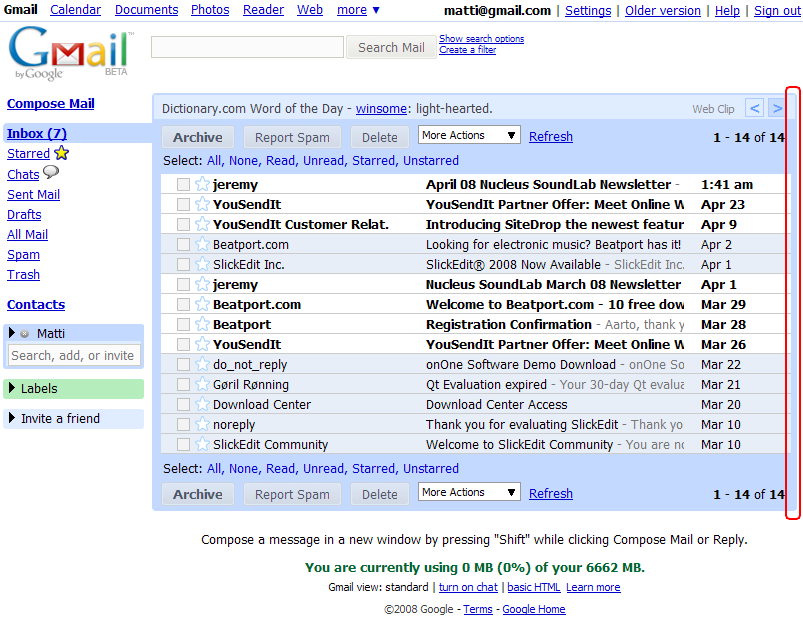Open the Trash folder

coord(23,274)
